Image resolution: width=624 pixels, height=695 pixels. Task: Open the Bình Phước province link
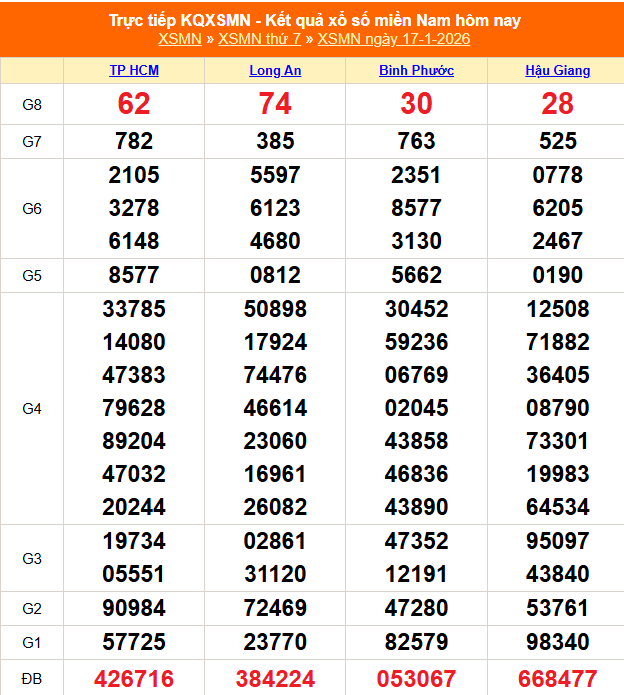point(416,71)
